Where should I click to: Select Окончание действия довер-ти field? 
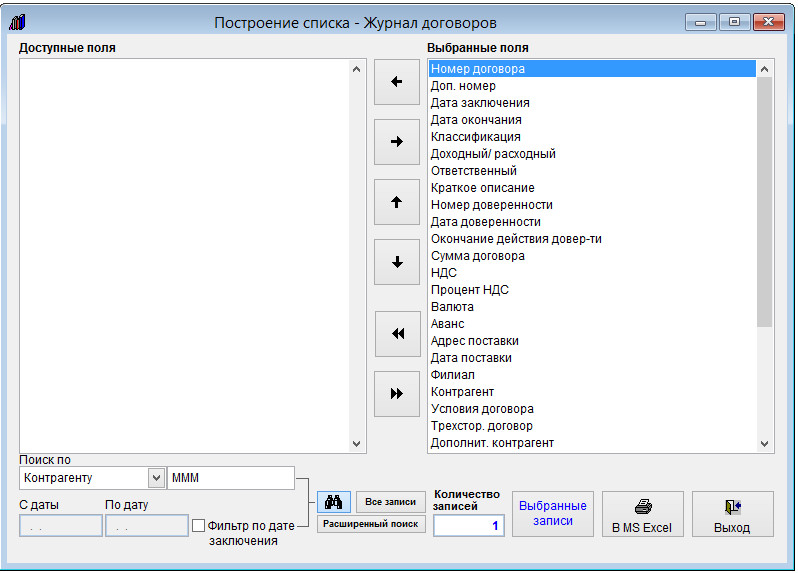pyautogui.click(x=593, y=239)
